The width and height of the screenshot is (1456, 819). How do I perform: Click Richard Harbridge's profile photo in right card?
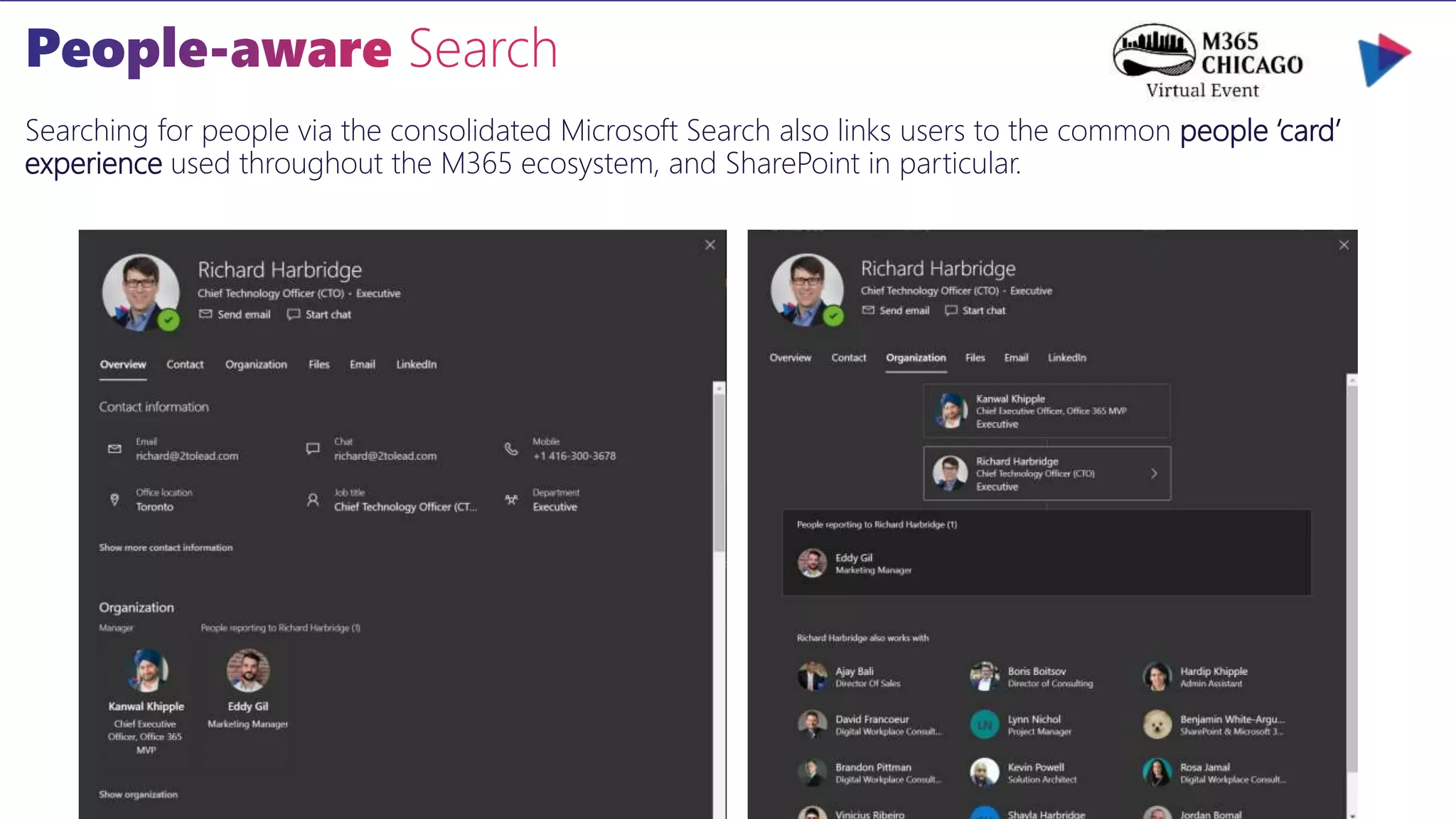click(808, 290)
